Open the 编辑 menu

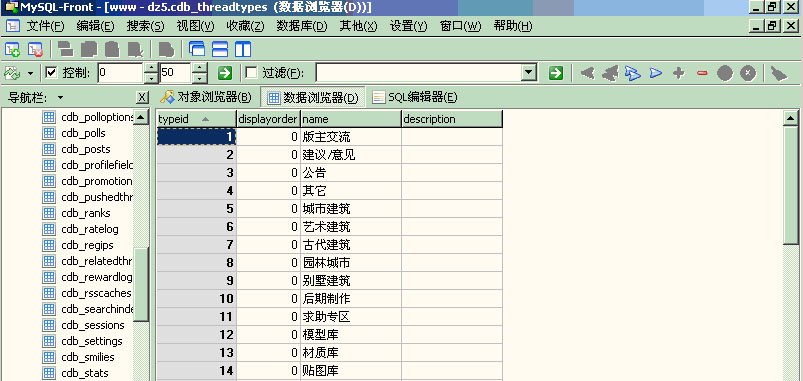(95, 26)
